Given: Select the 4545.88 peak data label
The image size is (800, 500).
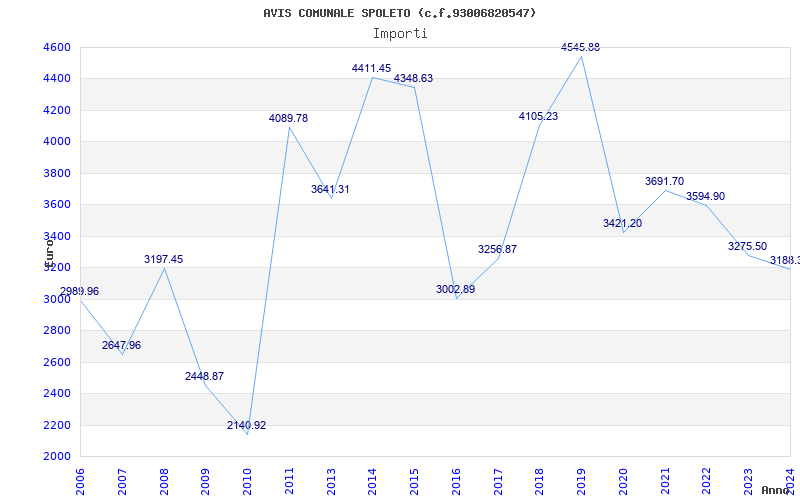Looking at the screenshot, I should (580, 47).
